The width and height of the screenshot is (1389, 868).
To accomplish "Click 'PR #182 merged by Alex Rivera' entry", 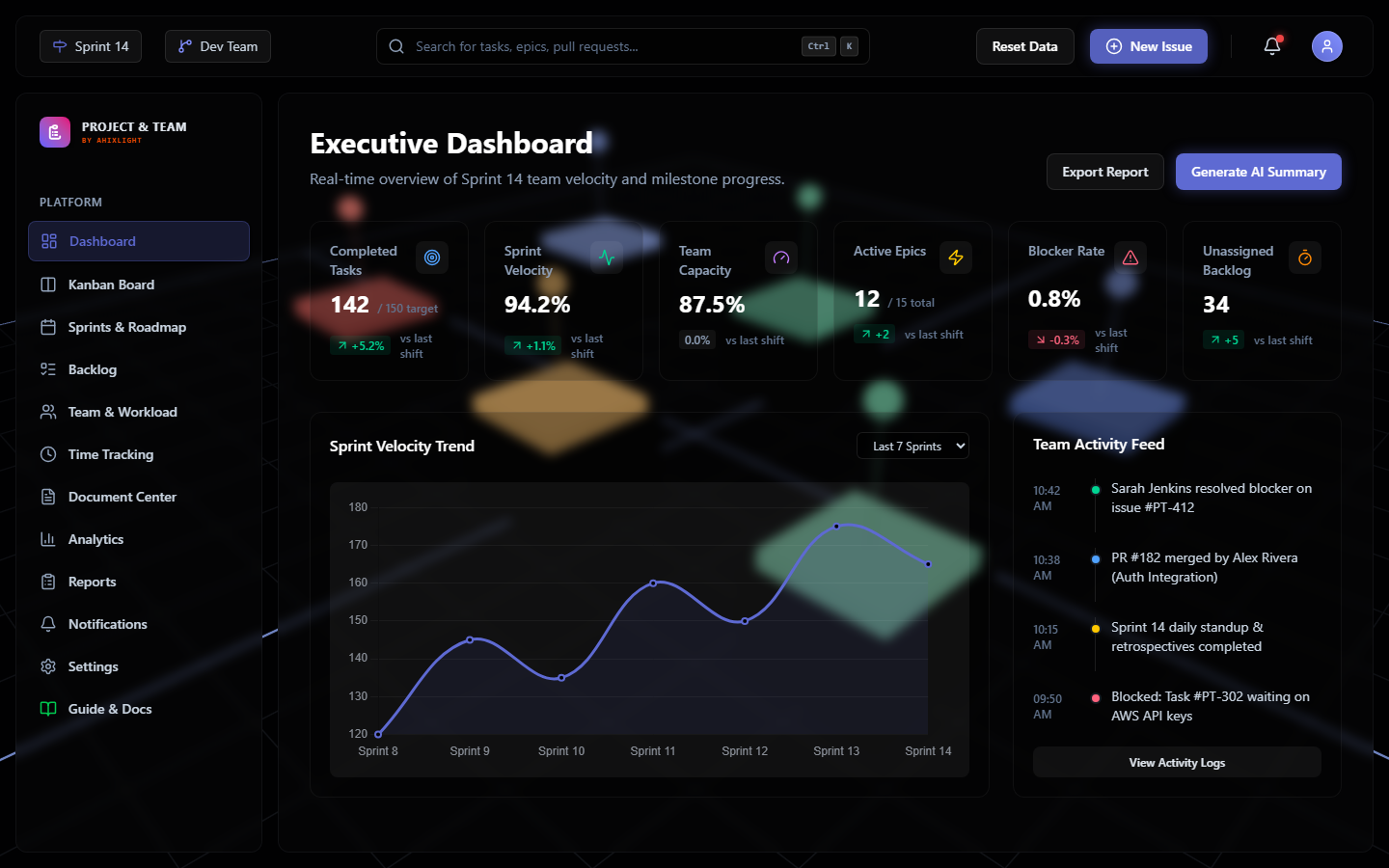I will point(1177,567).
